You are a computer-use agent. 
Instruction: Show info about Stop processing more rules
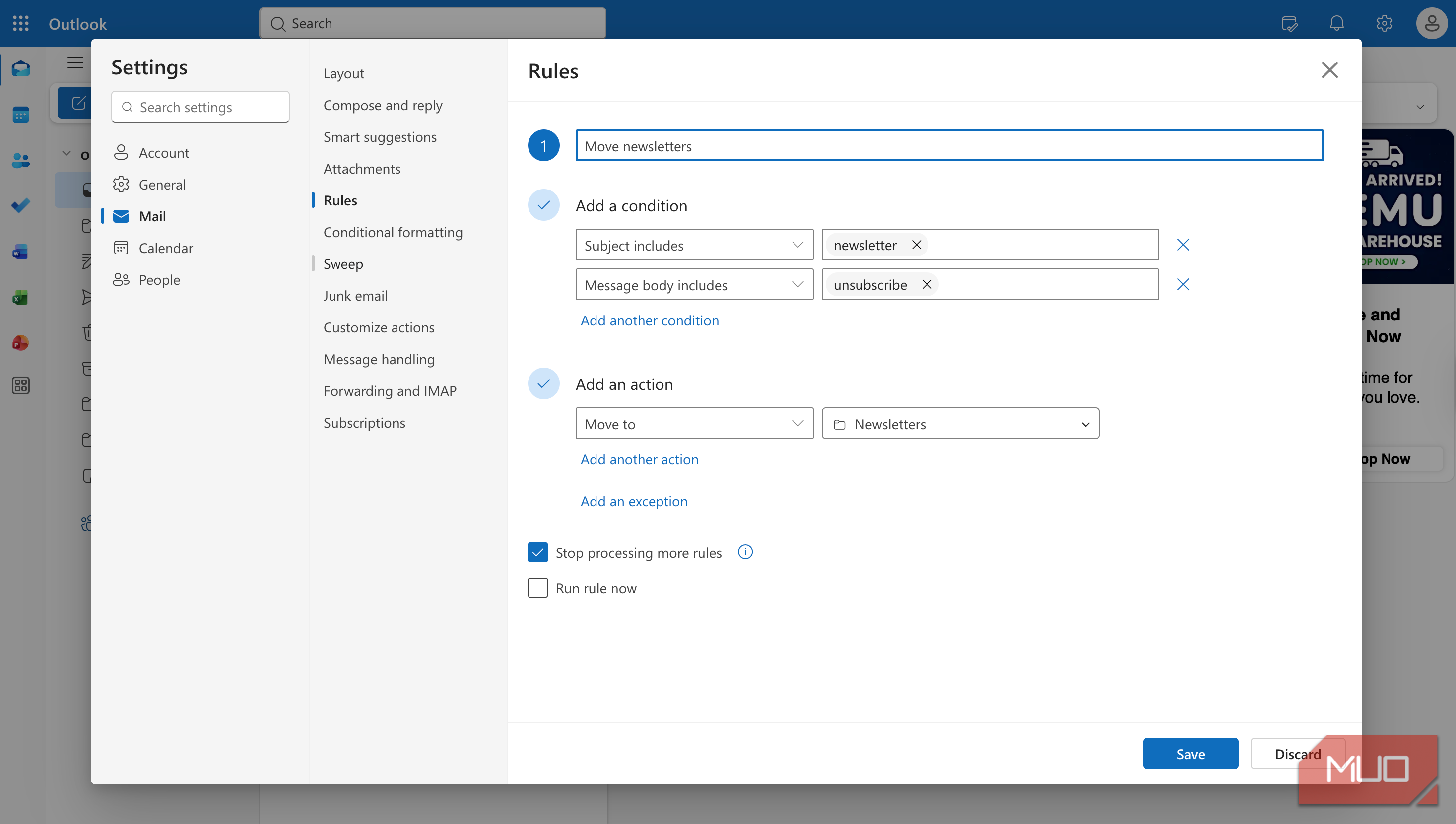click(x=745, y=552)
